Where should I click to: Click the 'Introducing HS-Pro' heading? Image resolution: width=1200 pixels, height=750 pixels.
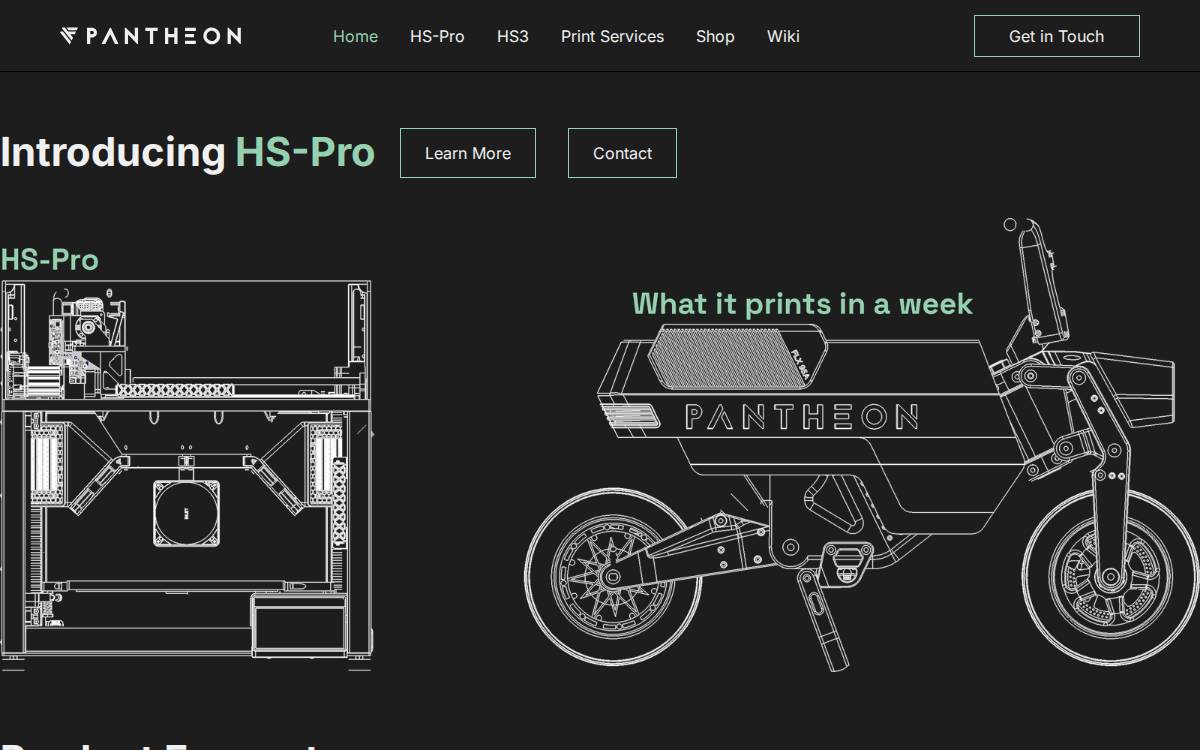(188, 152)
